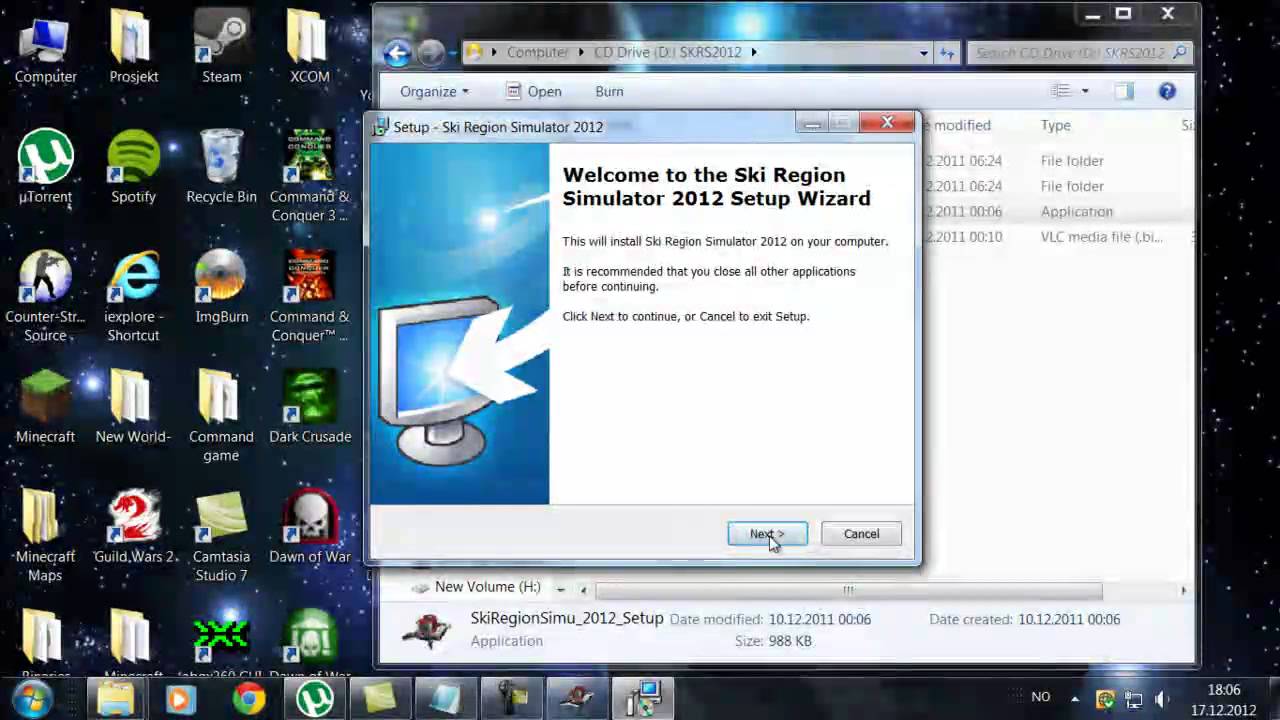This screenshot has width=1280, height=720.
Task: Launch Dark Crusade shortcut
Action: point(309,406)
